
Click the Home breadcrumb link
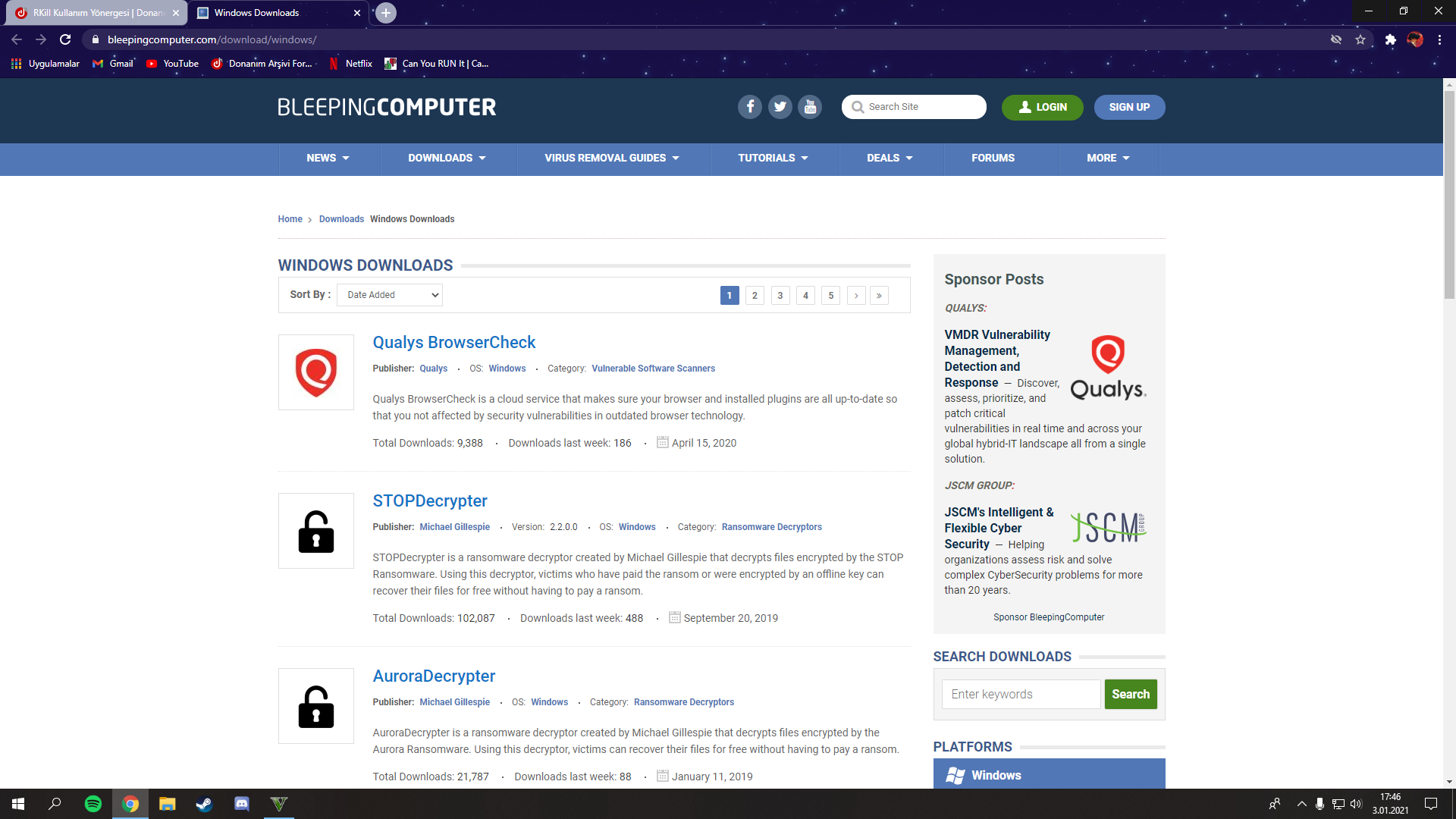[x=290, y=219]
